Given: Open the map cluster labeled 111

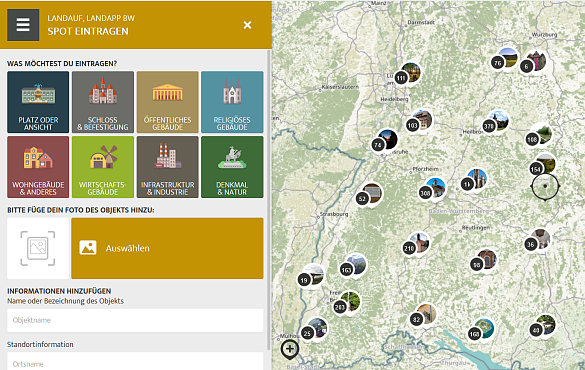Looking at the screenshot, I should pos(407,75).
